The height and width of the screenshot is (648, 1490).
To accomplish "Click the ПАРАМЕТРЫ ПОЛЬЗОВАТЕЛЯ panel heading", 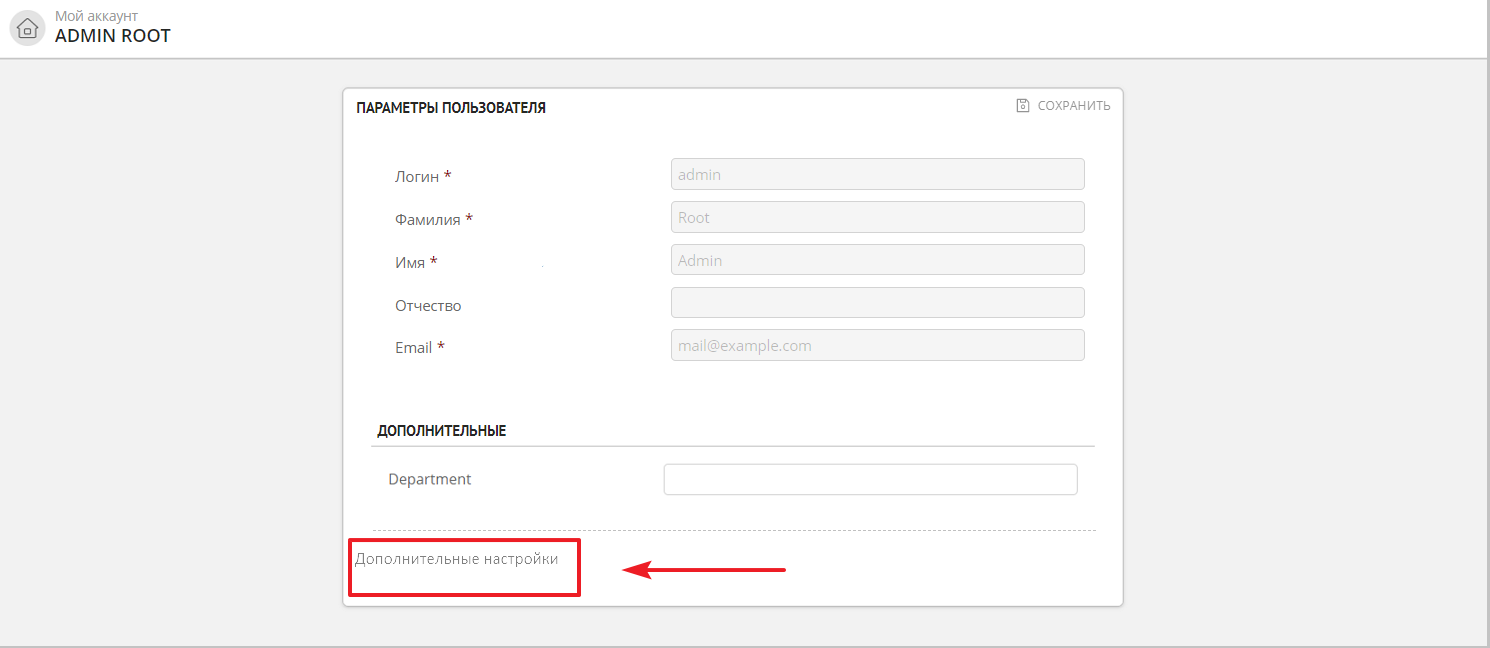I will click(451, 108).
